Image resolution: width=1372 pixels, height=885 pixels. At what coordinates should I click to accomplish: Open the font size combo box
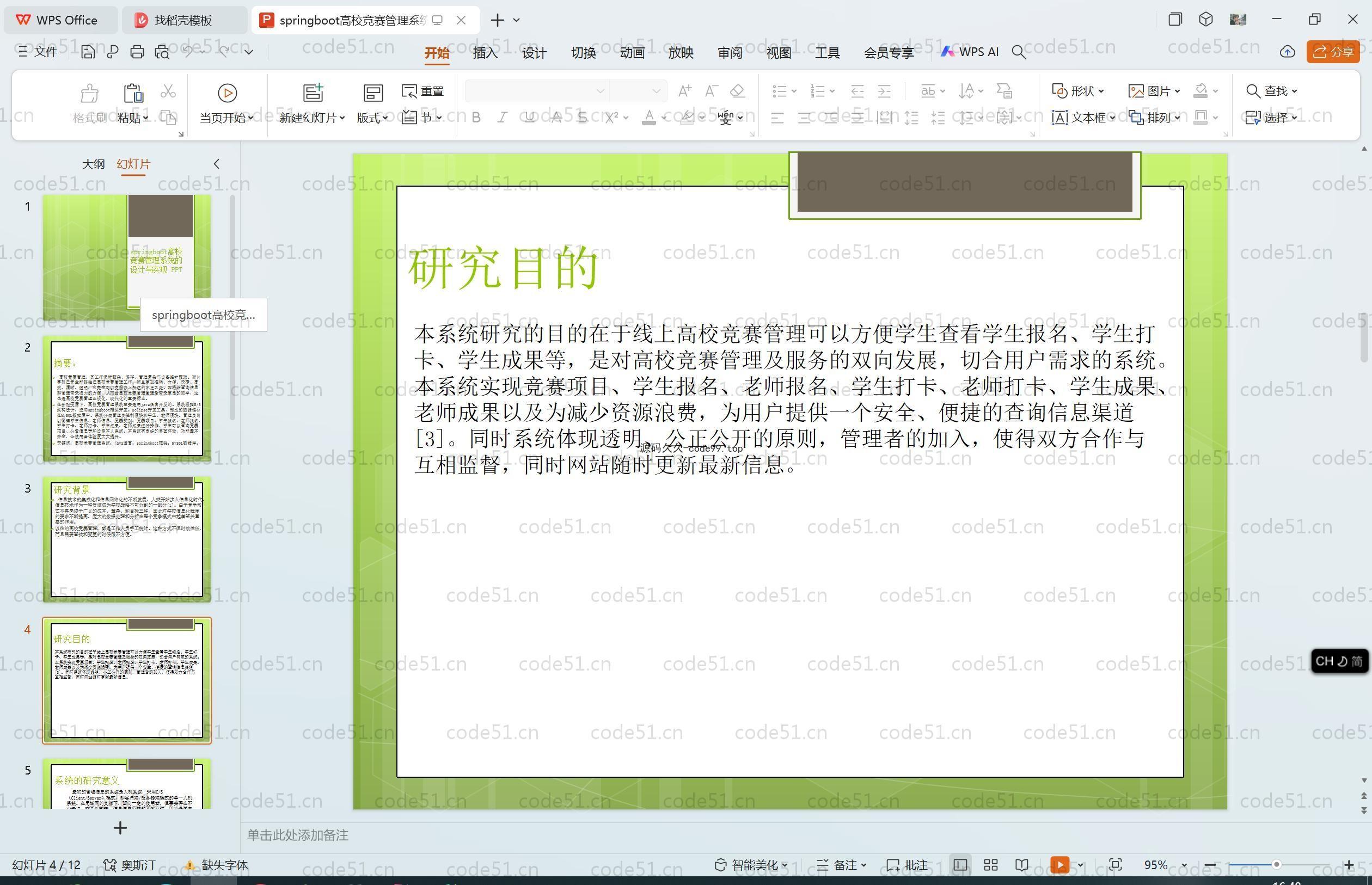[x=638, y=91]
